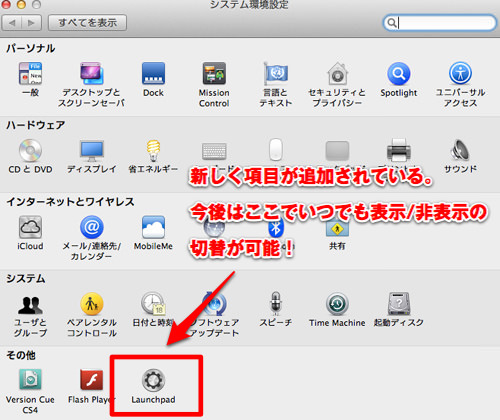Focus the preferences search field
This screenshot has height=420, width=500.
tap(440, 23)
